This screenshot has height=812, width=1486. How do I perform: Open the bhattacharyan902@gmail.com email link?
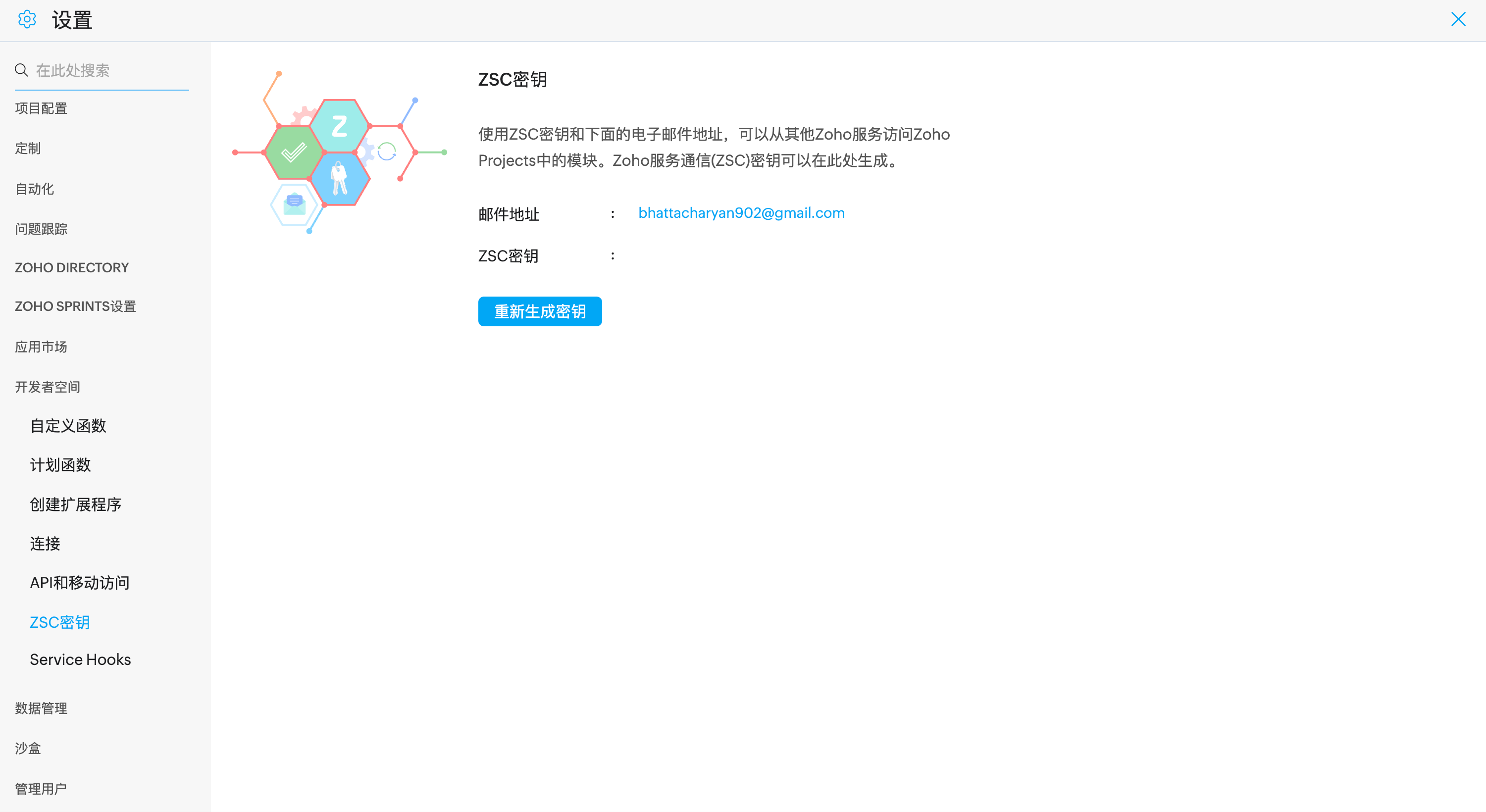click(x=741, y=213)
